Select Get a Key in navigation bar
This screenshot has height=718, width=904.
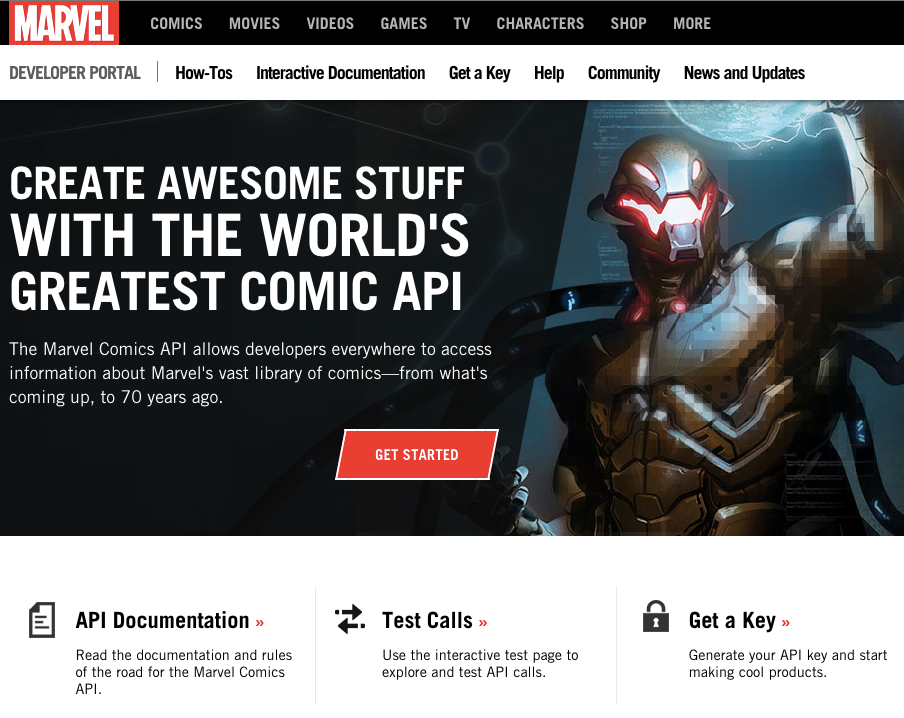(x=480, y=73)
